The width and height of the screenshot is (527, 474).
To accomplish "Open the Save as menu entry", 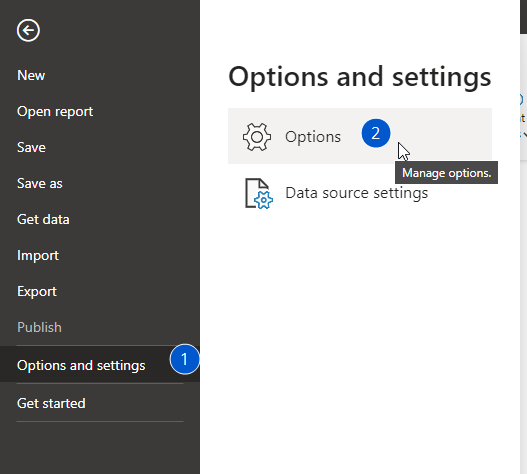I will pos(40,184).
